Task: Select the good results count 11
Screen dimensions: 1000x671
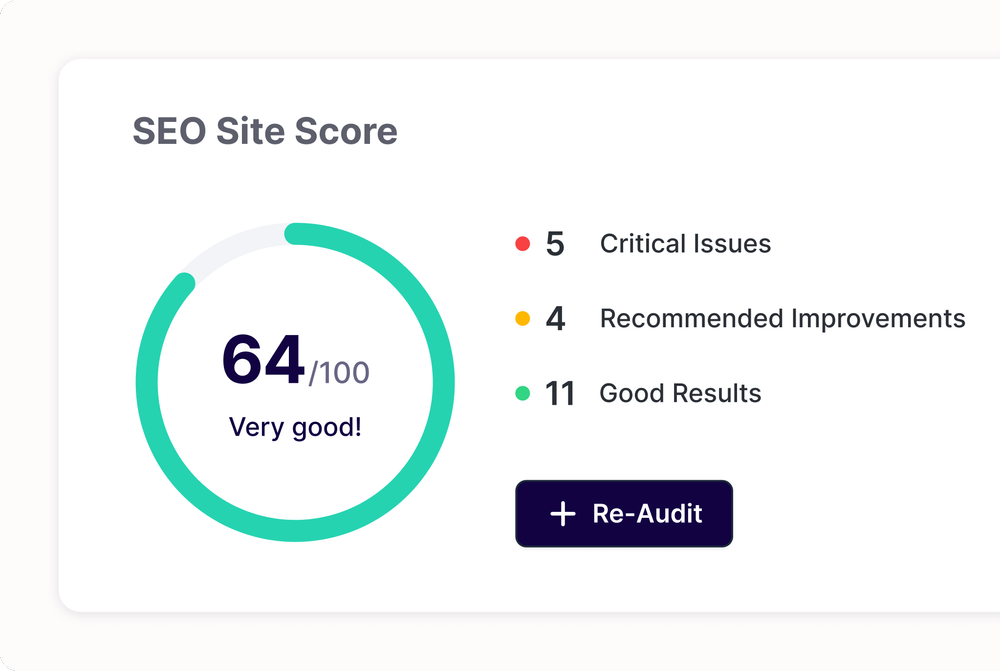Action: pyautogui.click(x=559, y=393)
